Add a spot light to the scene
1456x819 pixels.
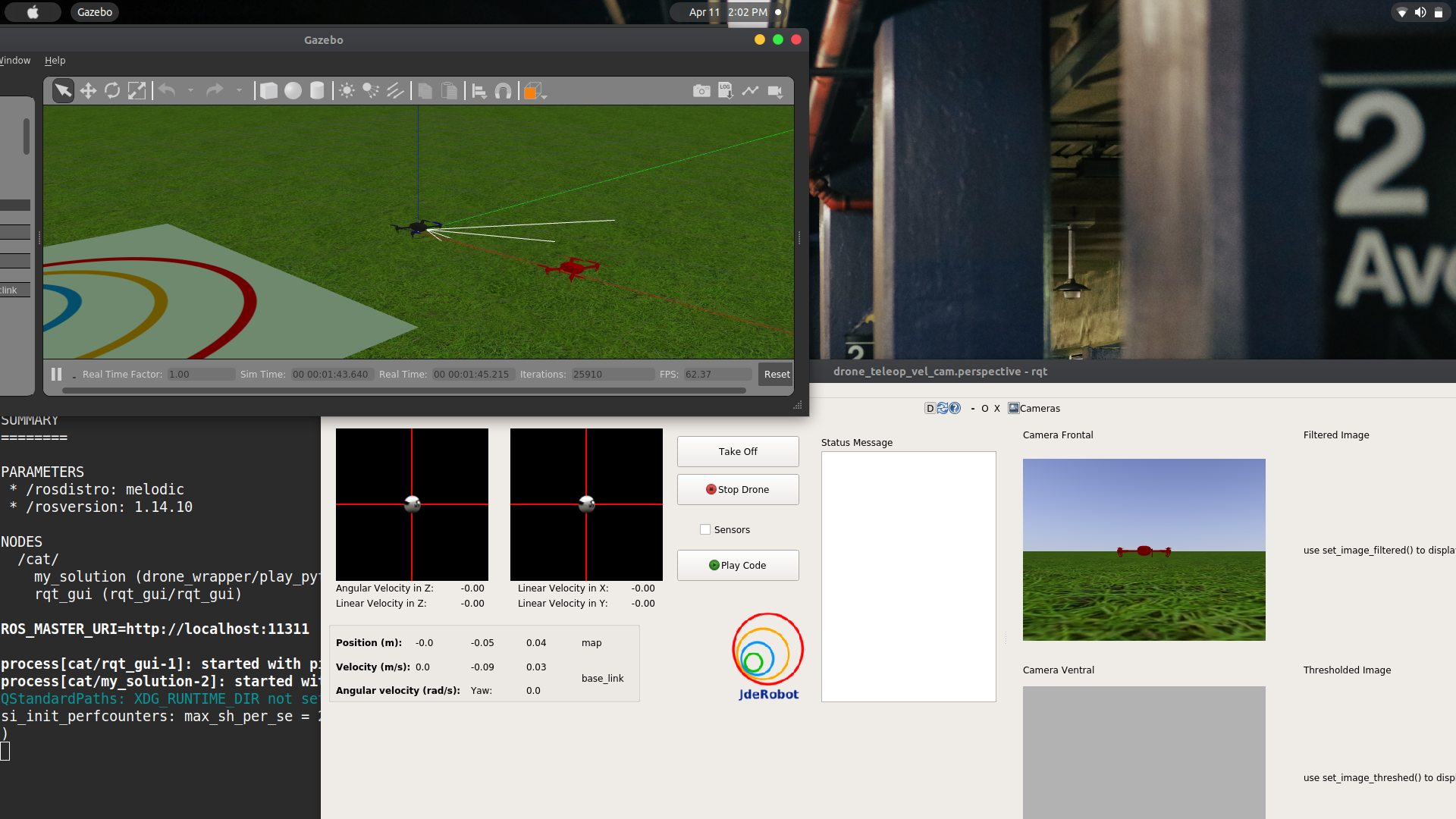(x=370, y=90)
